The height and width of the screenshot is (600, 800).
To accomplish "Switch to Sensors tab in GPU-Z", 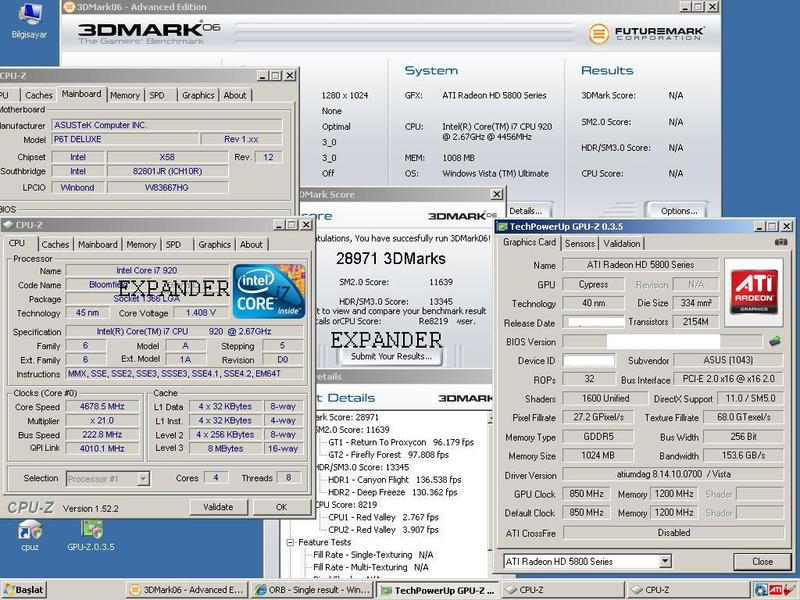I will pyautogui.click(x=580, y=243).
